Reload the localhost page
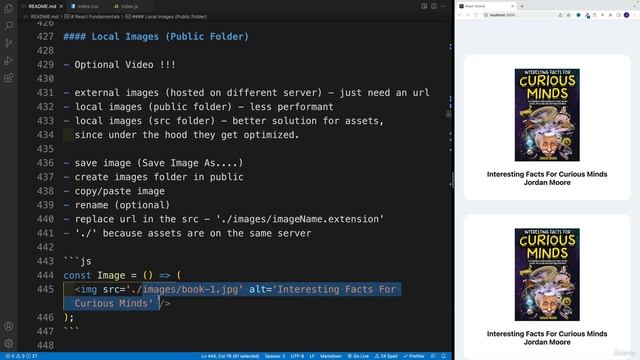The width and height of the screenshot is (640, 360). click(476, 15)
